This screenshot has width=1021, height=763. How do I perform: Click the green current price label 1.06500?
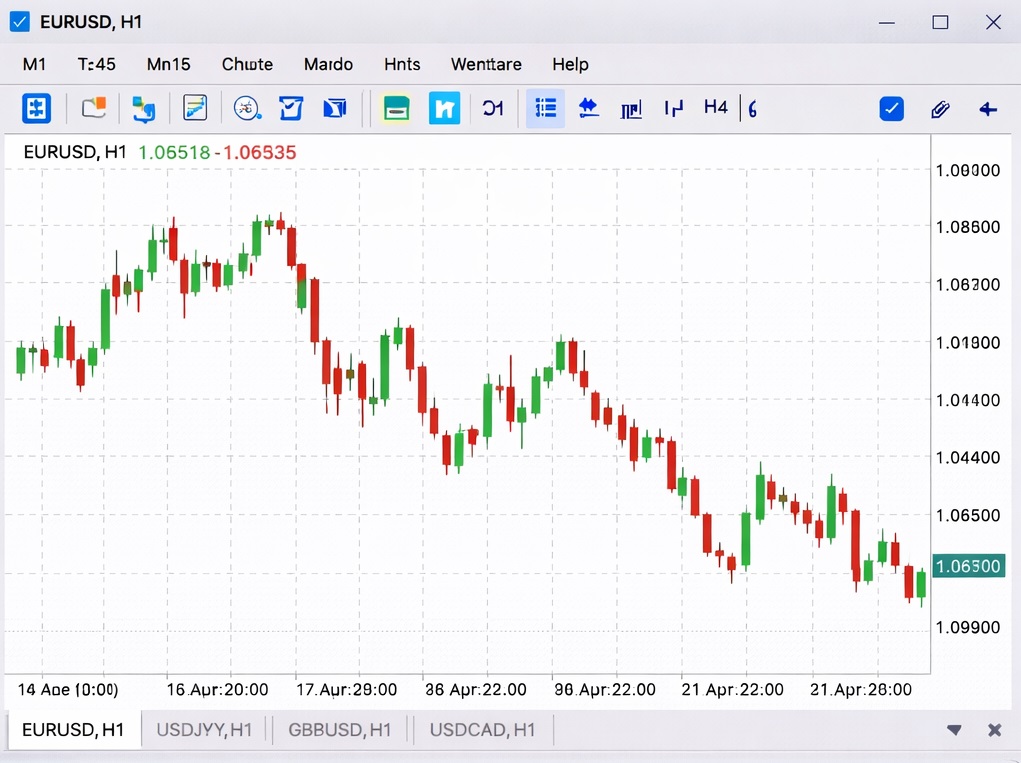(968, 566)
